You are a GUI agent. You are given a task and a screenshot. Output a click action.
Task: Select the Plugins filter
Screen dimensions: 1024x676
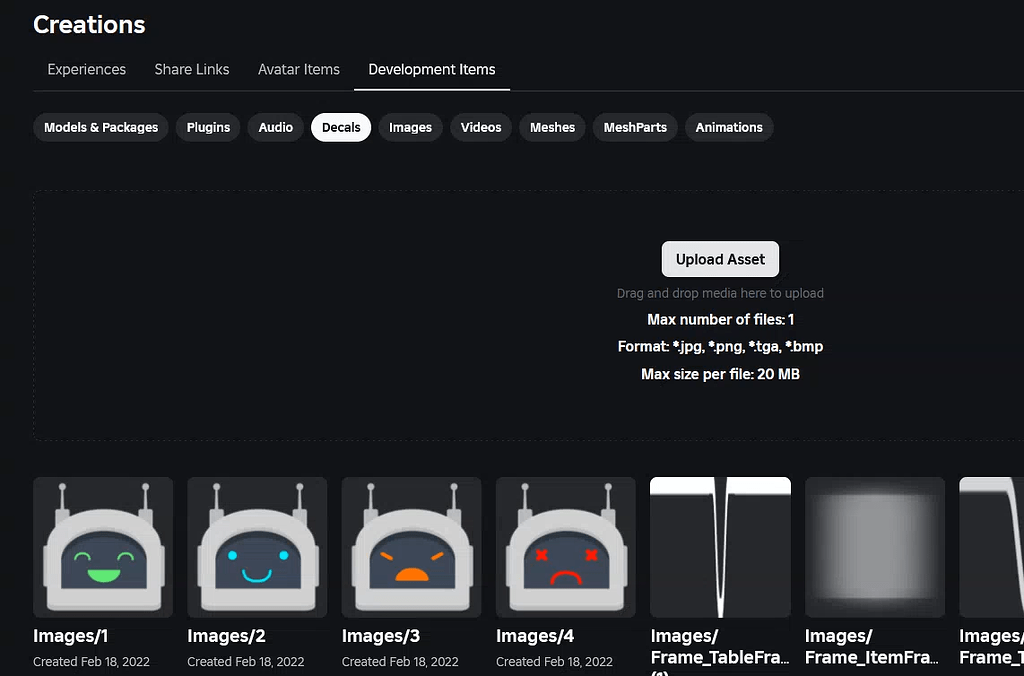click(x=207, y=127)
